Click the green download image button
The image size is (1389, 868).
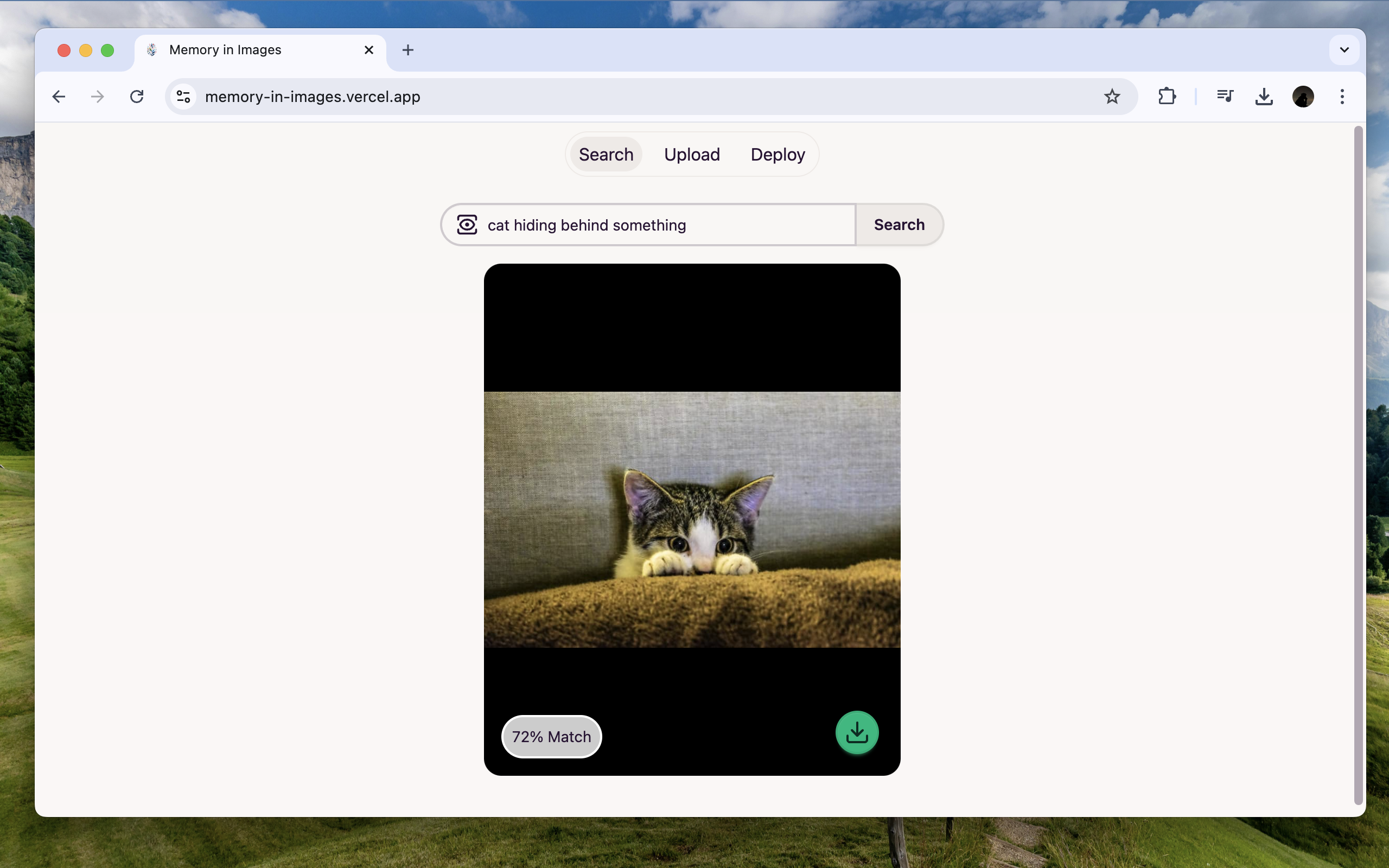click(x=856, y=732)
